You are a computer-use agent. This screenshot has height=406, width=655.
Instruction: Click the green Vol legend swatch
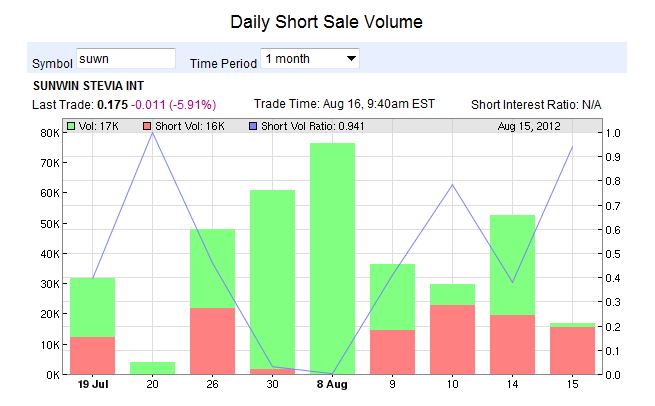tap(72, 126)
